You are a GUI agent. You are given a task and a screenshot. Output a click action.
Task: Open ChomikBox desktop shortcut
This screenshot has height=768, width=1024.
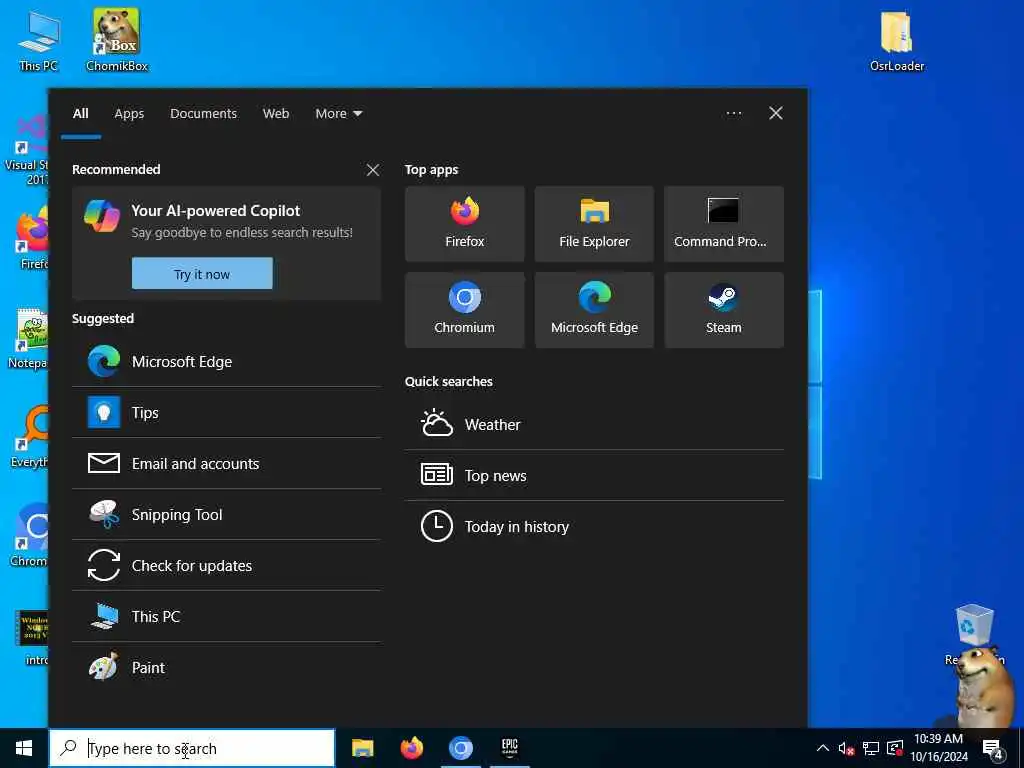pos(117,40)
